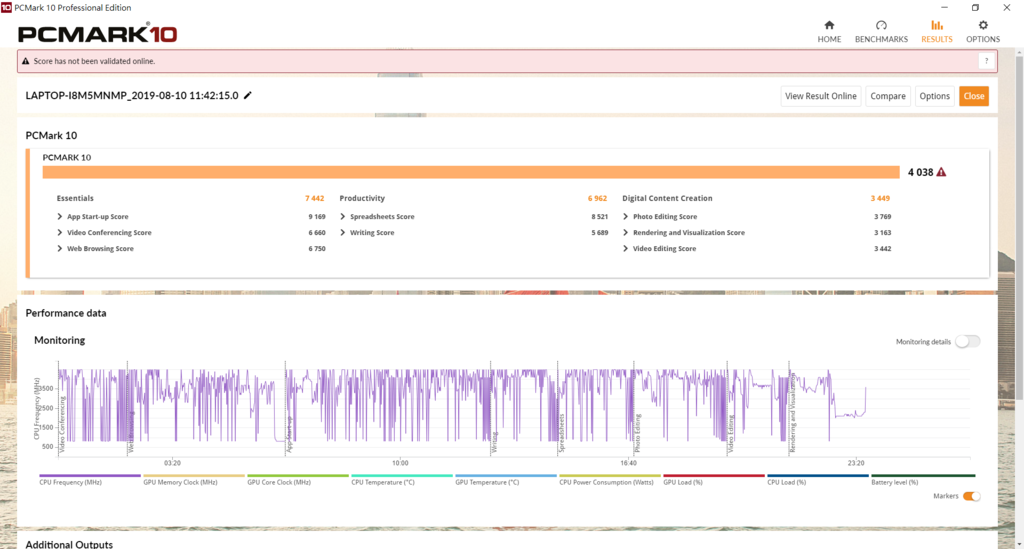1024x549 pixels.
Task: Click the Essentials score 7 442
Action: (314, 198)
